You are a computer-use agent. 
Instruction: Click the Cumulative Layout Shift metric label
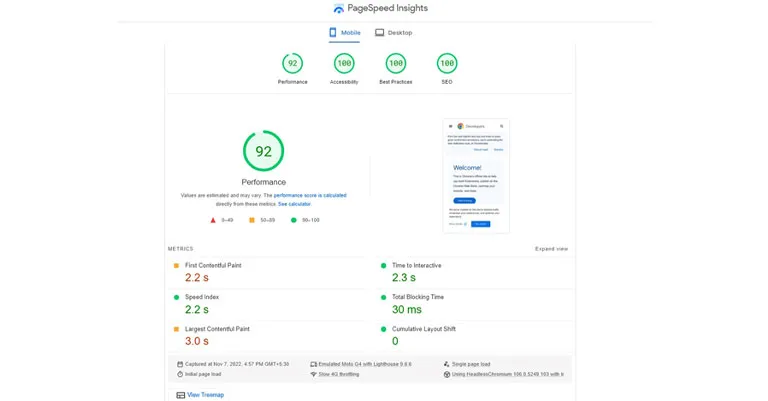pos(424,329)
